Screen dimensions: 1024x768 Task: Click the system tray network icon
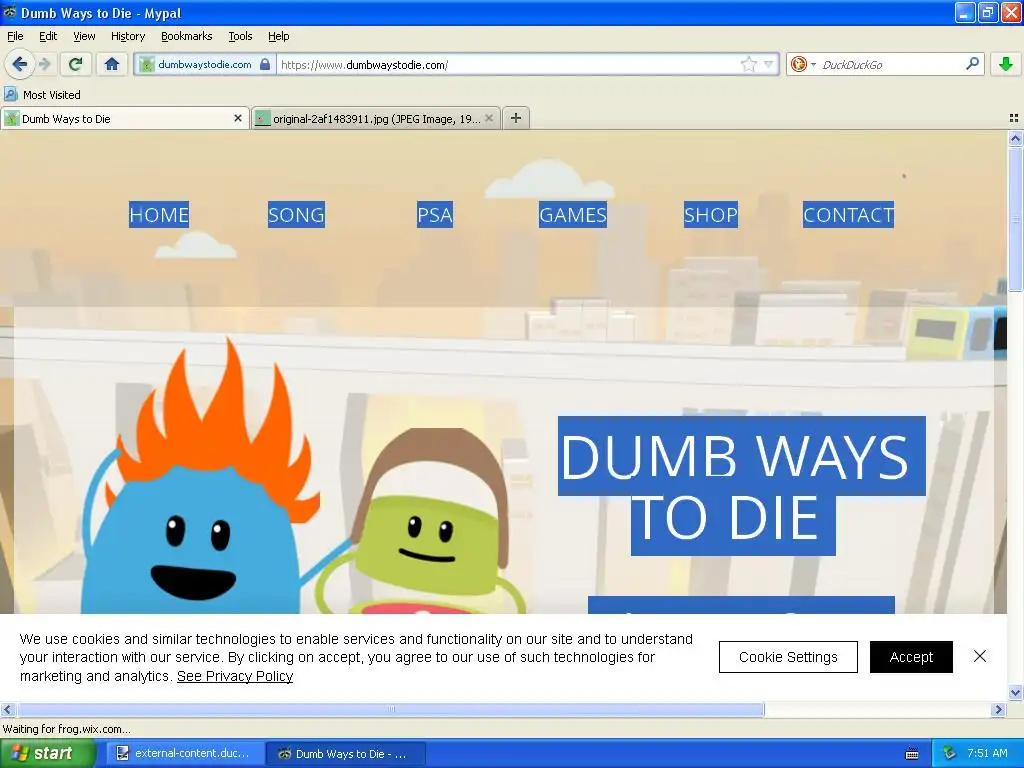(x=950, y=754)
